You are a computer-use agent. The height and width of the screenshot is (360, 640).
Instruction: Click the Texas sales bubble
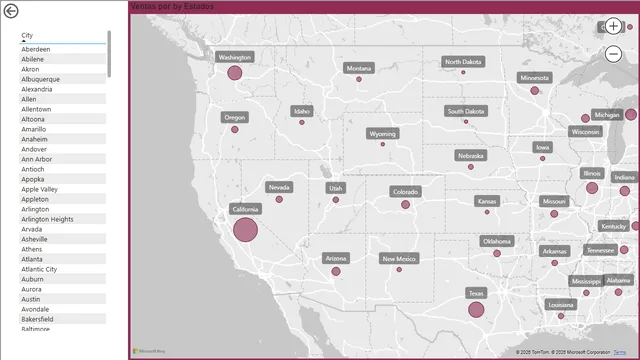tap(476, 310)
